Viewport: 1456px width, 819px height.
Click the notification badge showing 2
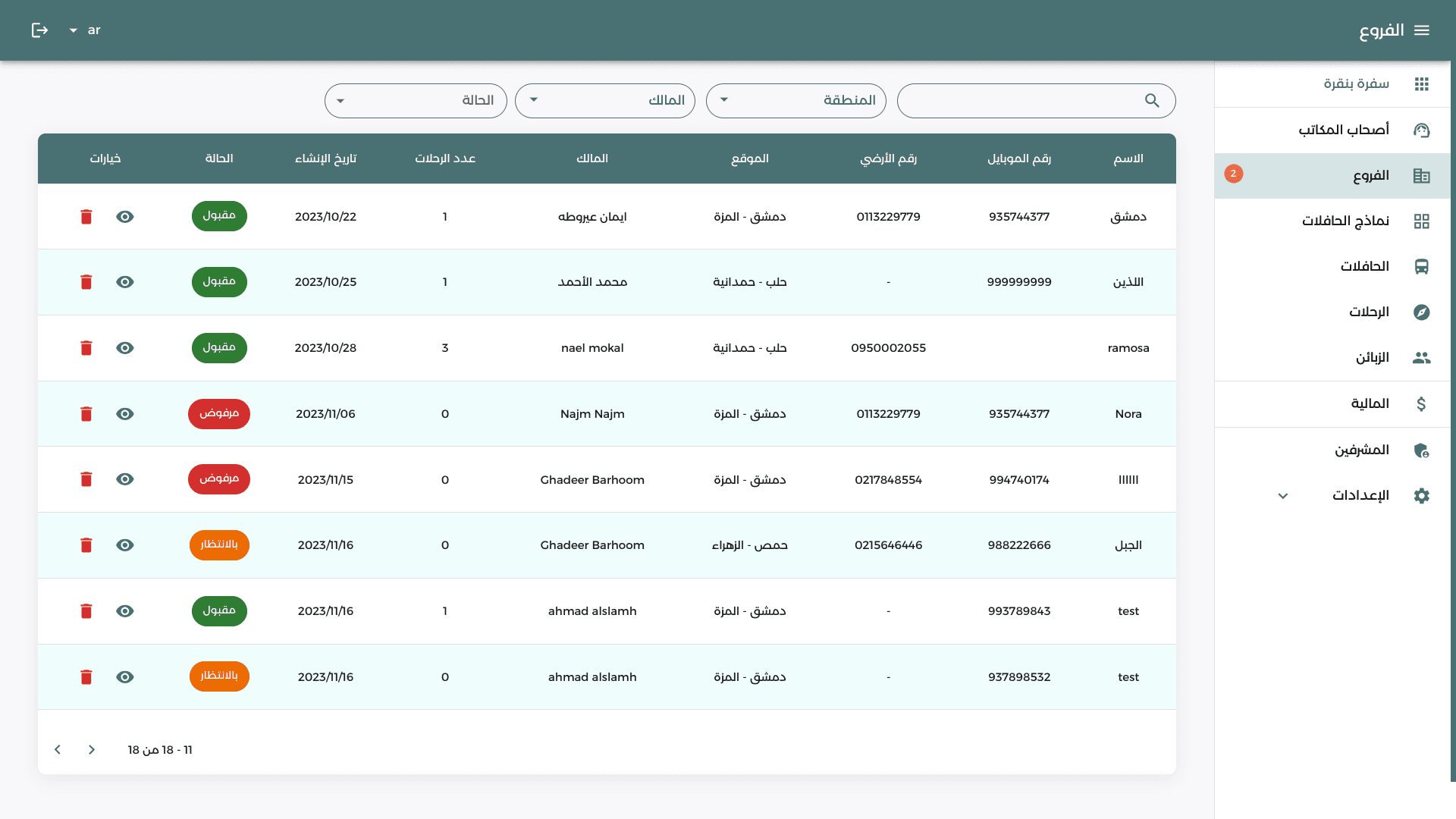[x=1234, y=174]
